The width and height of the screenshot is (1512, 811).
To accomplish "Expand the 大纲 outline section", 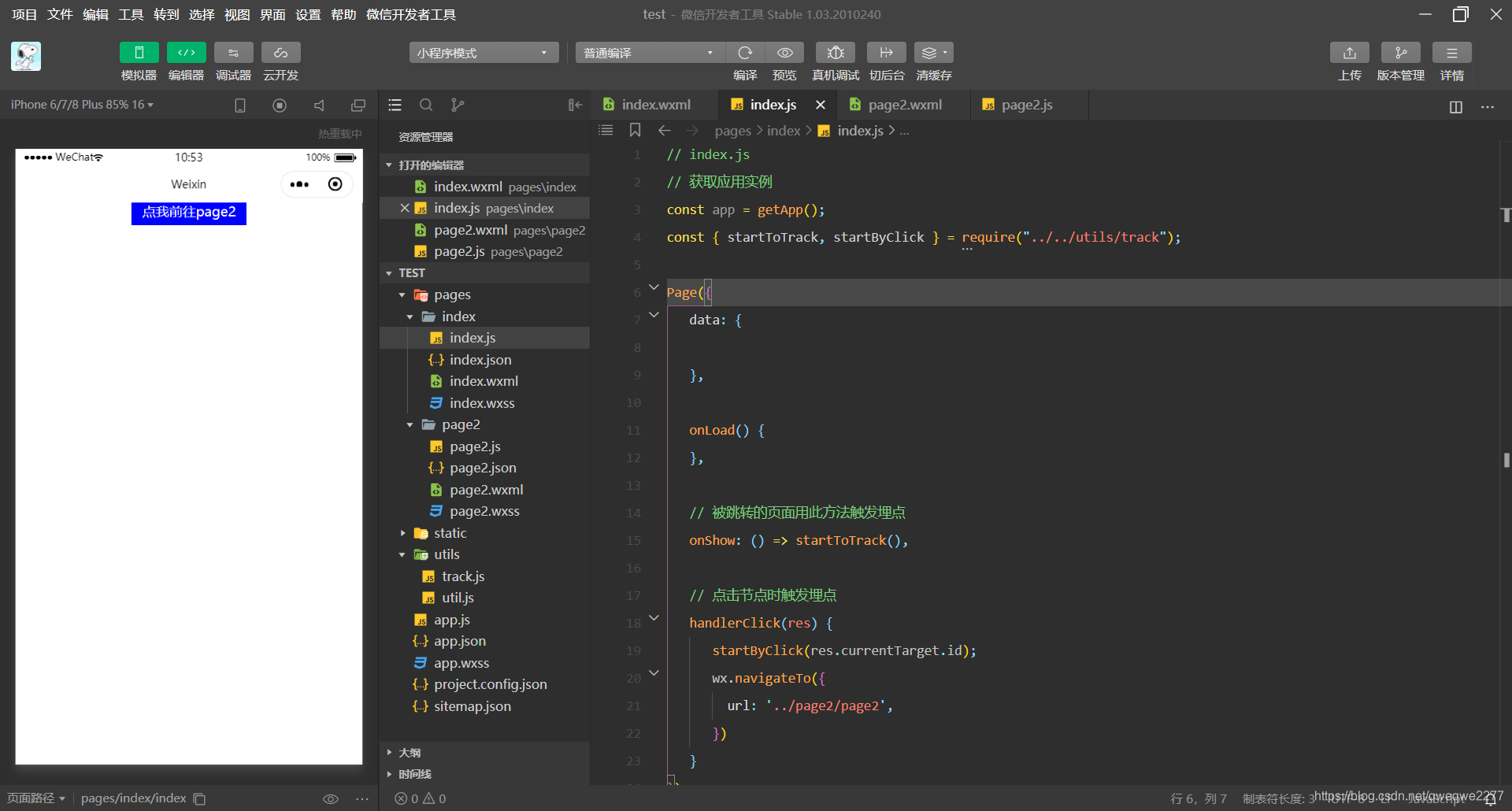I will coord(484,753).
